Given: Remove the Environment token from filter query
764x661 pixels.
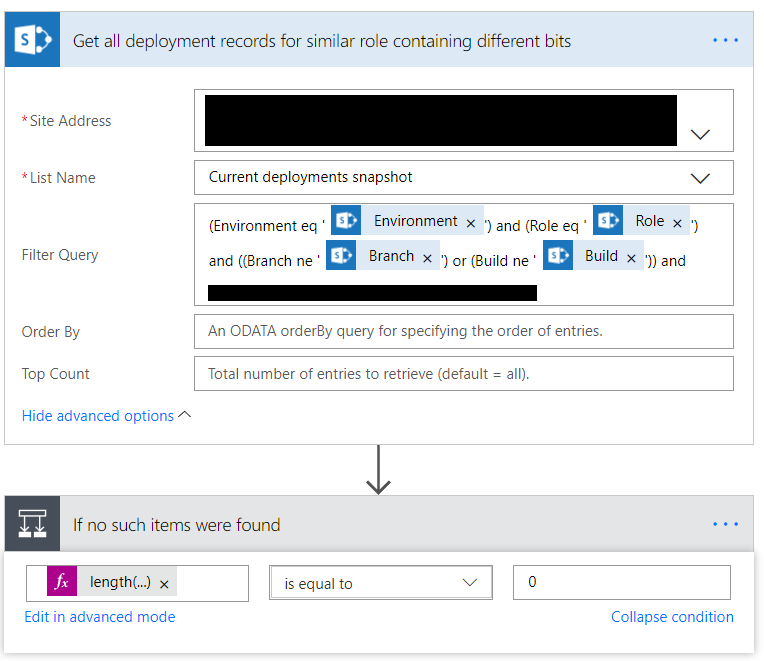Looking at the screenshot, I should point(471,224).
